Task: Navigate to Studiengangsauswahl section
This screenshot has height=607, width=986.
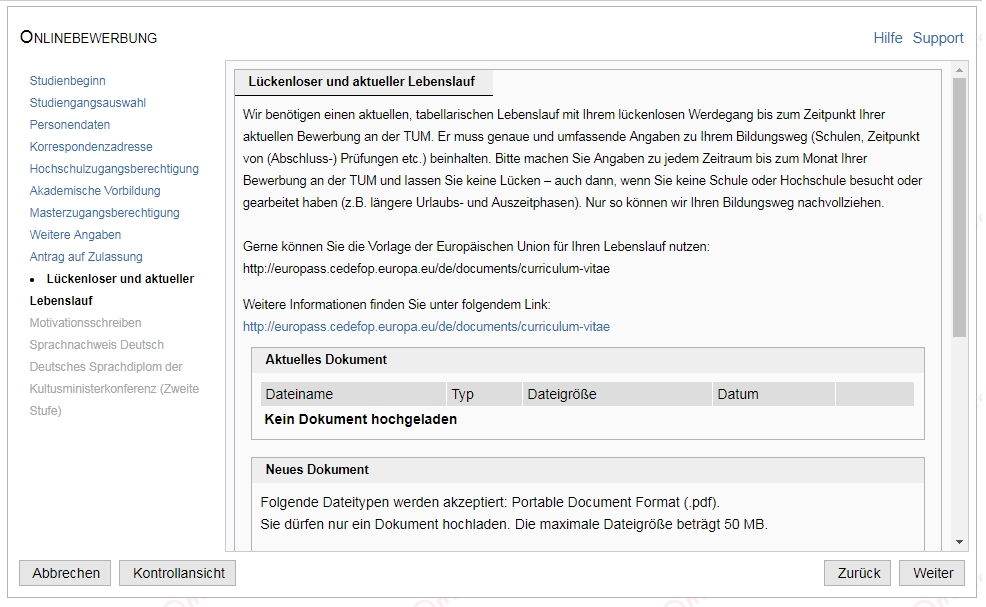Action: point(88,103)
